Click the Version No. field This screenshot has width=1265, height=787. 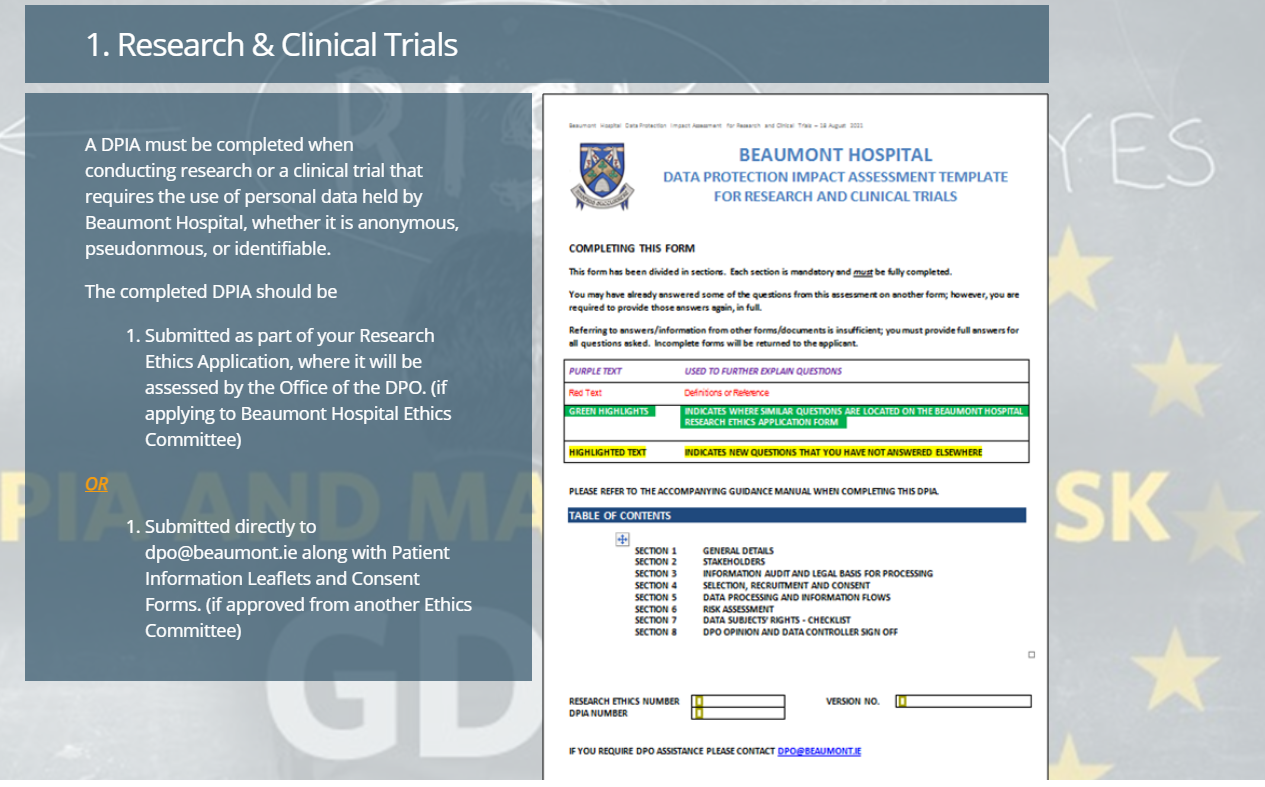click(963, 701)
